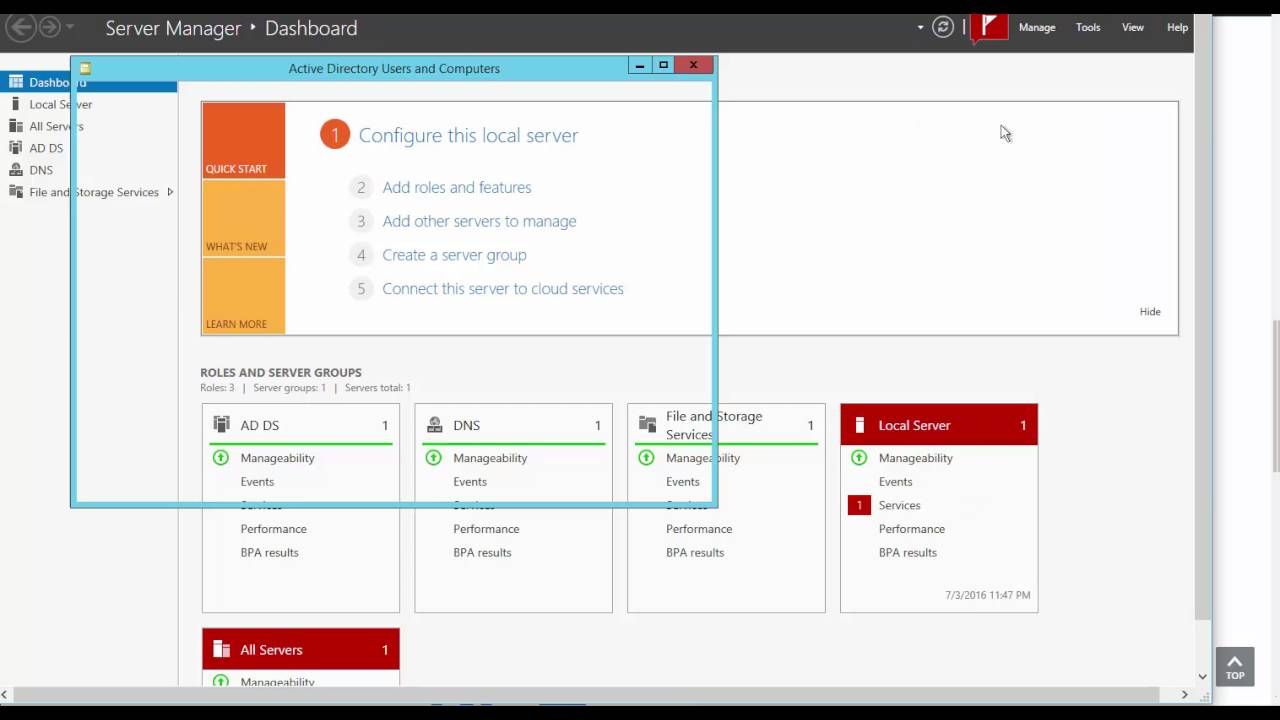Image resolution: width=1280 pixels, height=720 pixels.
Task: Click the AD DS tile icon
Action: click(221, 425)
